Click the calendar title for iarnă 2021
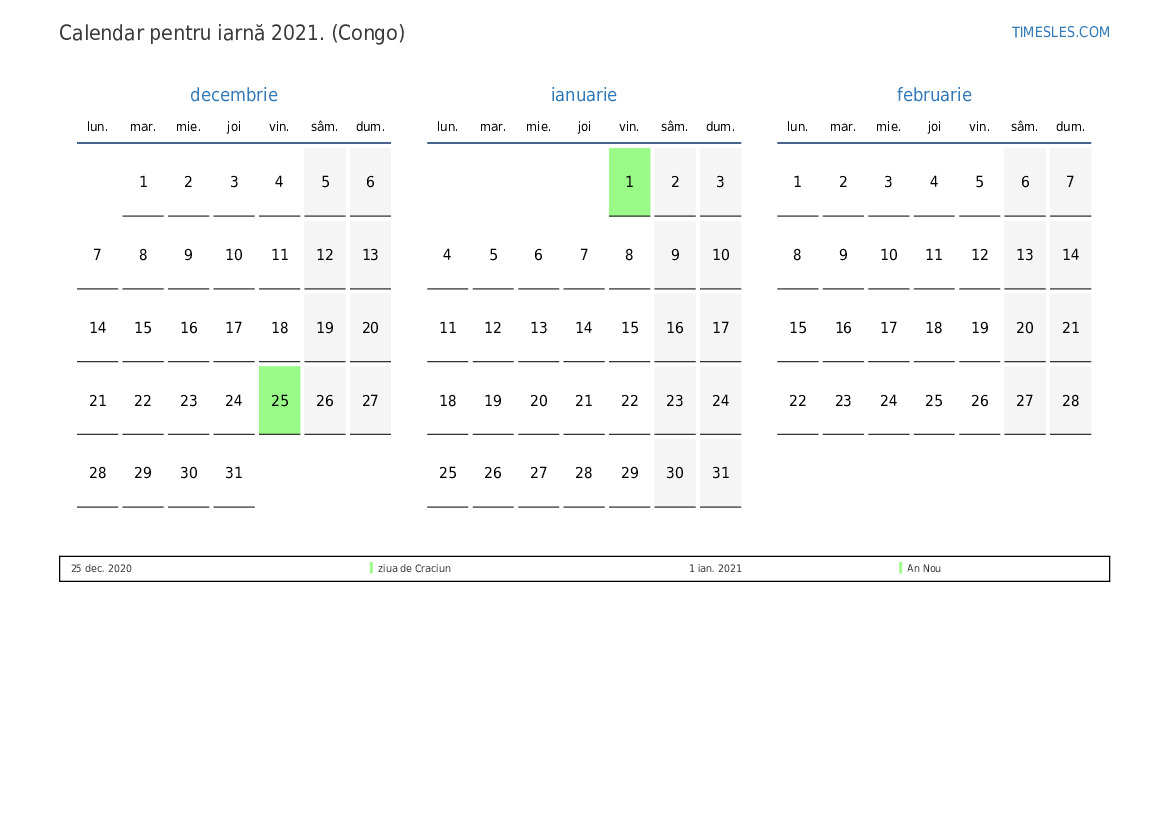 pyautogui.click(x=232, y=33)
